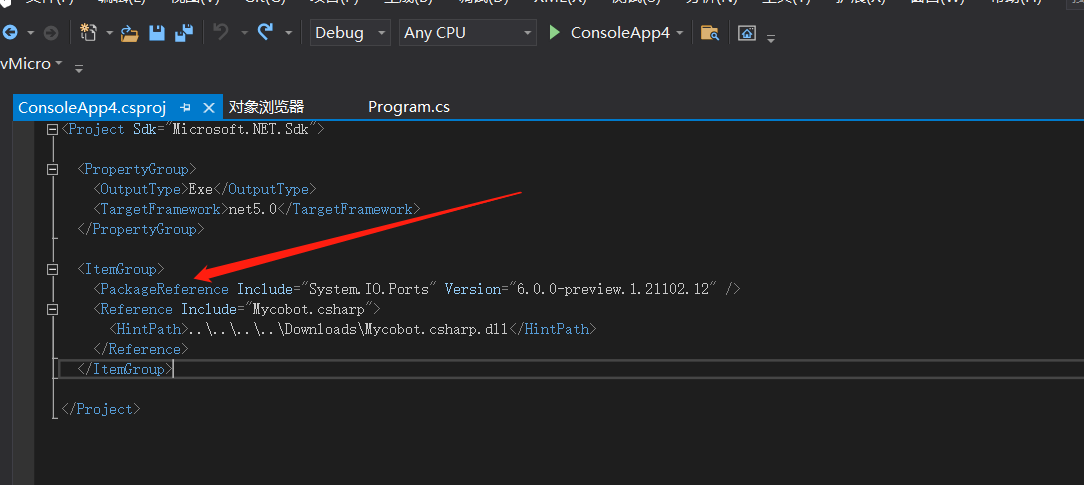Click the net5.0 target framework value
The height and width of the screenshot is (485, 1084).
252,209
